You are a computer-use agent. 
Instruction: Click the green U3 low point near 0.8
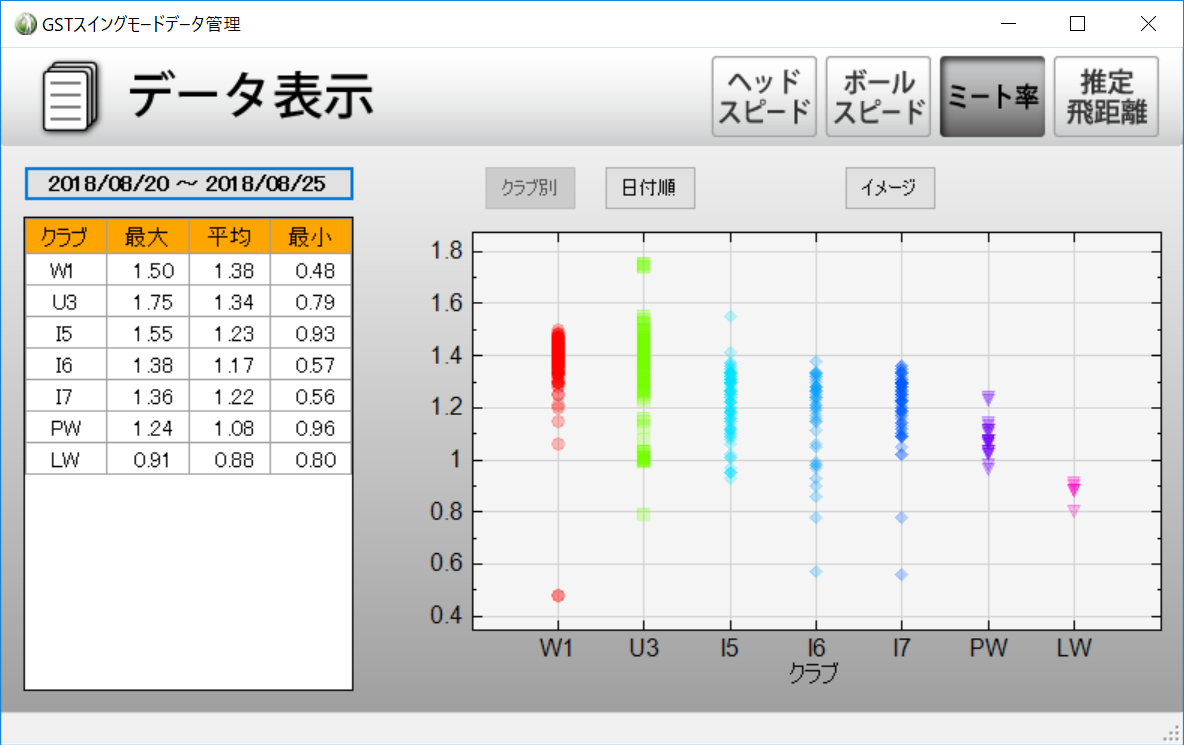click(x=643, y=515)
